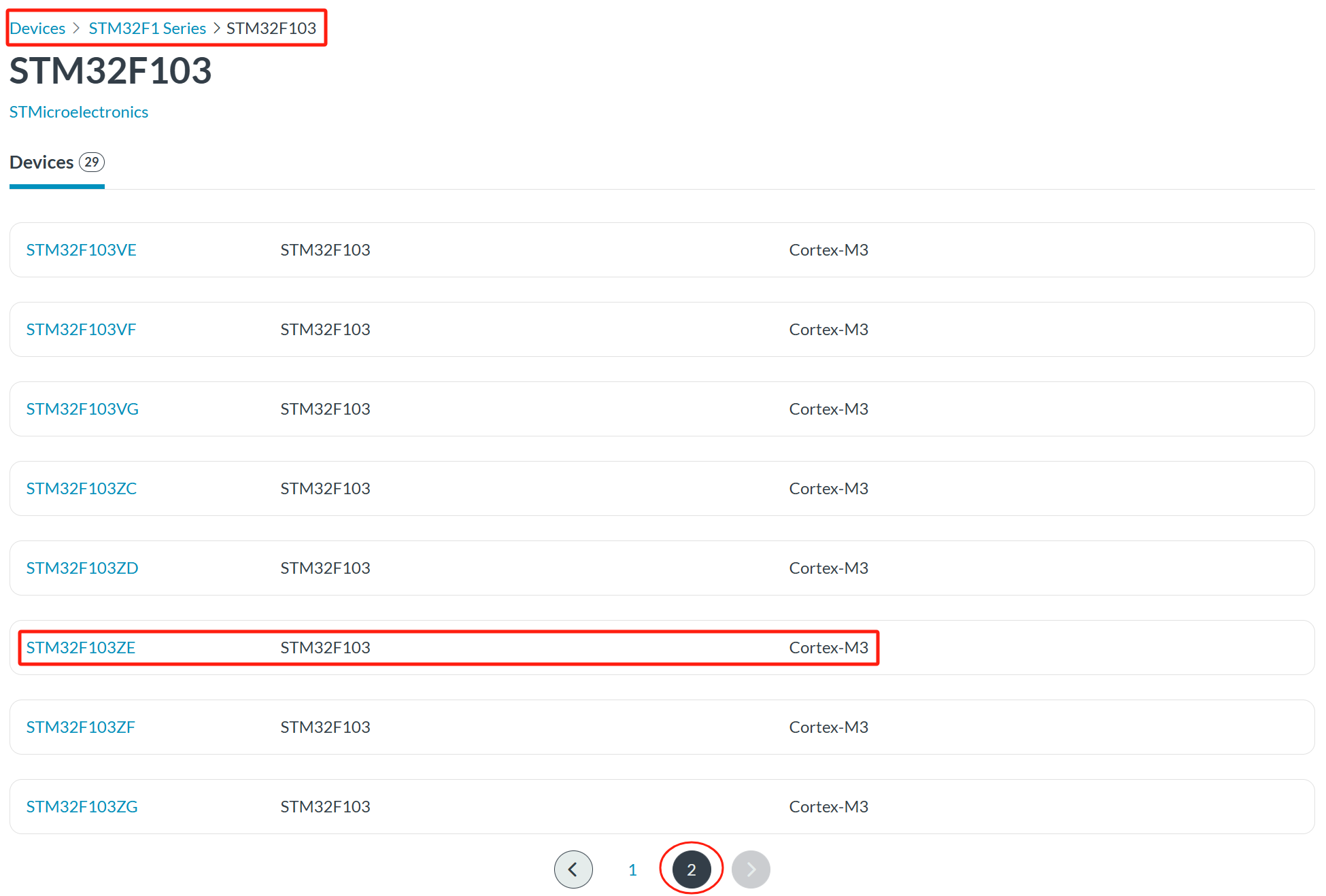Screen dimensions: 1326x896
Task: Open the STM32F103ZG device
Action: point(82,807)
